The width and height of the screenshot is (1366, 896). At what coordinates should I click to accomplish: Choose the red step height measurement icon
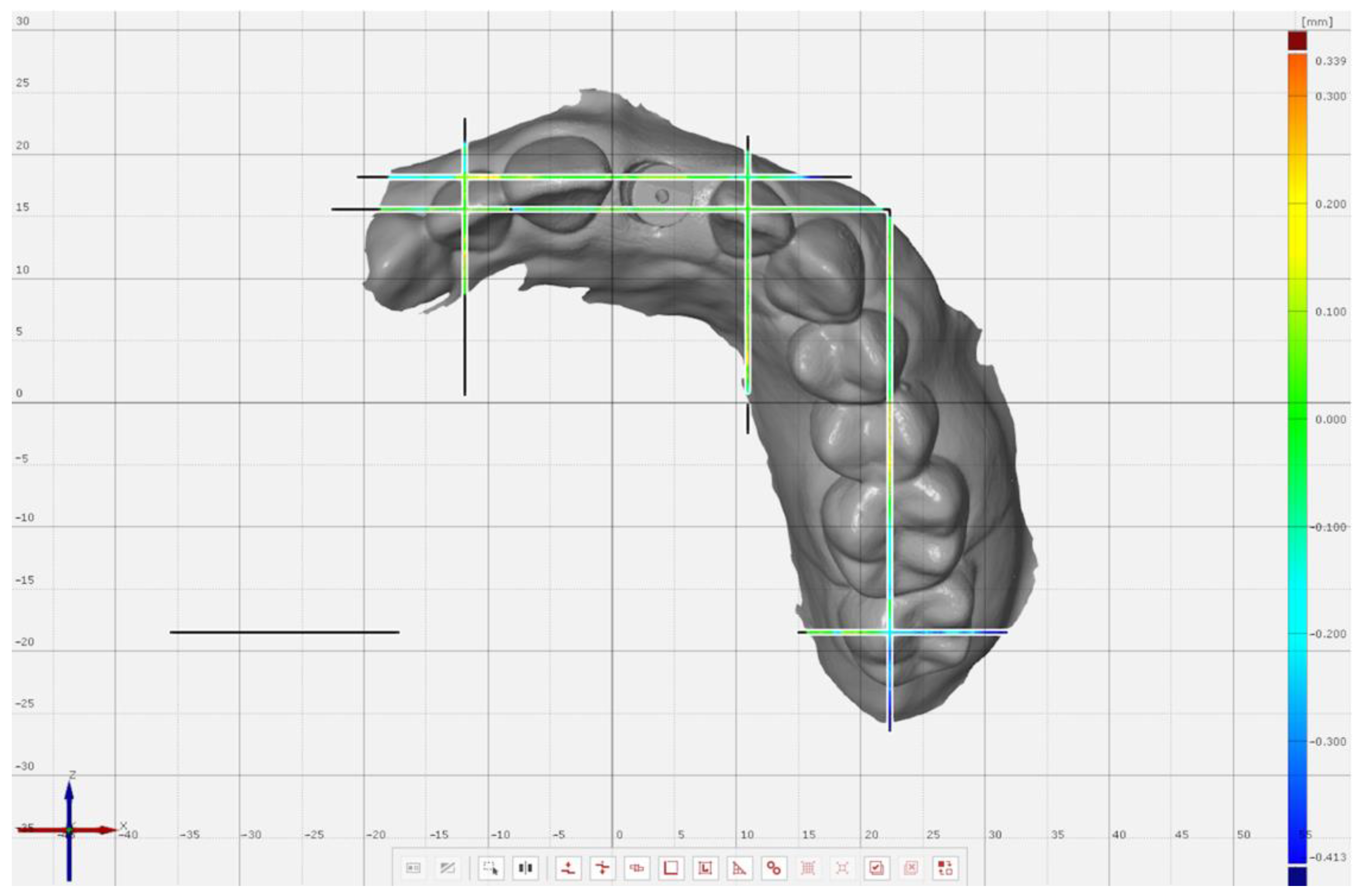click(x=568, y=868)
